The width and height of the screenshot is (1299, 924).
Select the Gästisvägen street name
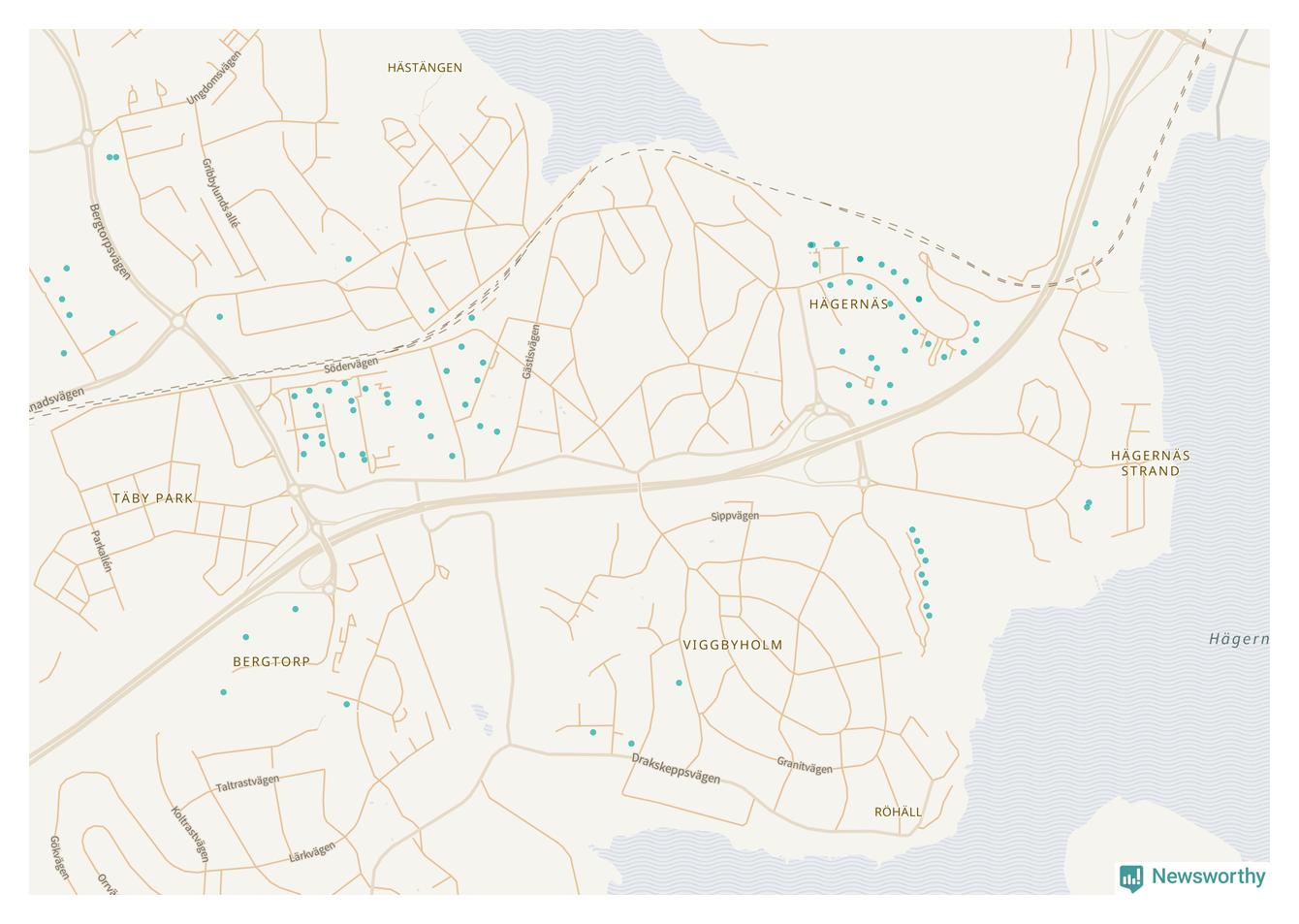(x=530, y=351)
